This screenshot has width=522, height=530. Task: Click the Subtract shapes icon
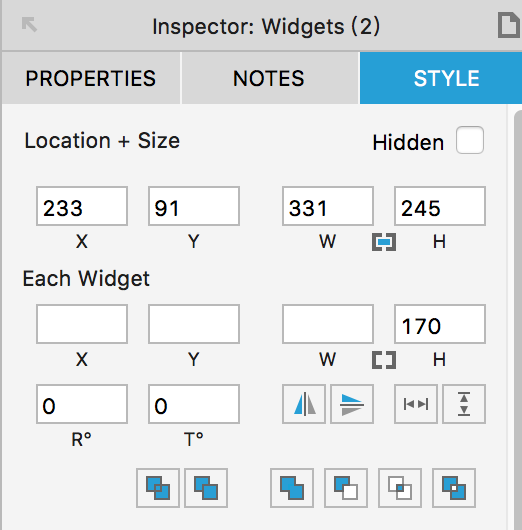pyautogui.click(x=346, y=488)
